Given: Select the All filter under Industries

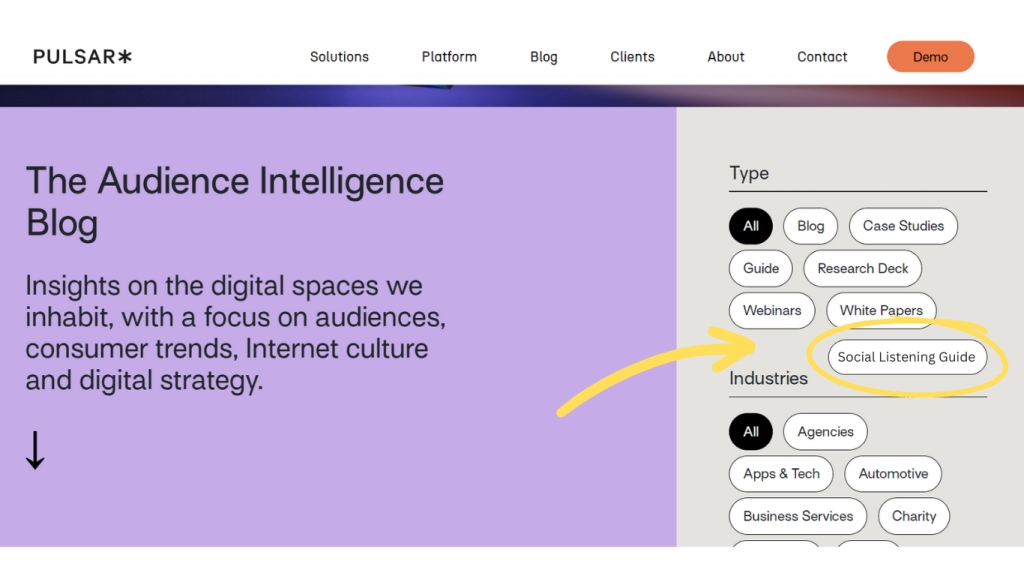Looking at the screenshot, I should click(751, 432).
